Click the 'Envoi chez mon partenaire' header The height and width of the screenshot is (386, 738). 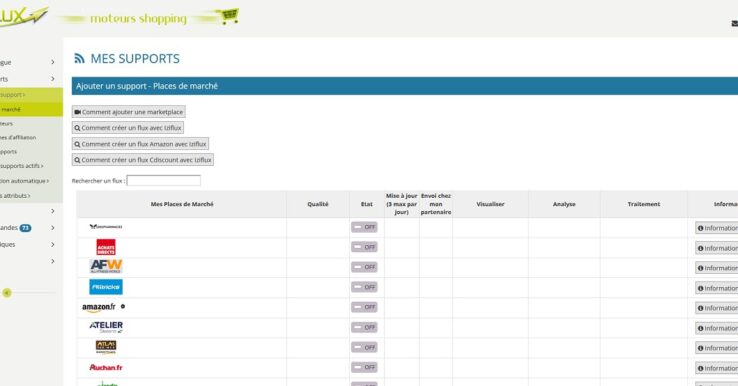tap(436, 204)
